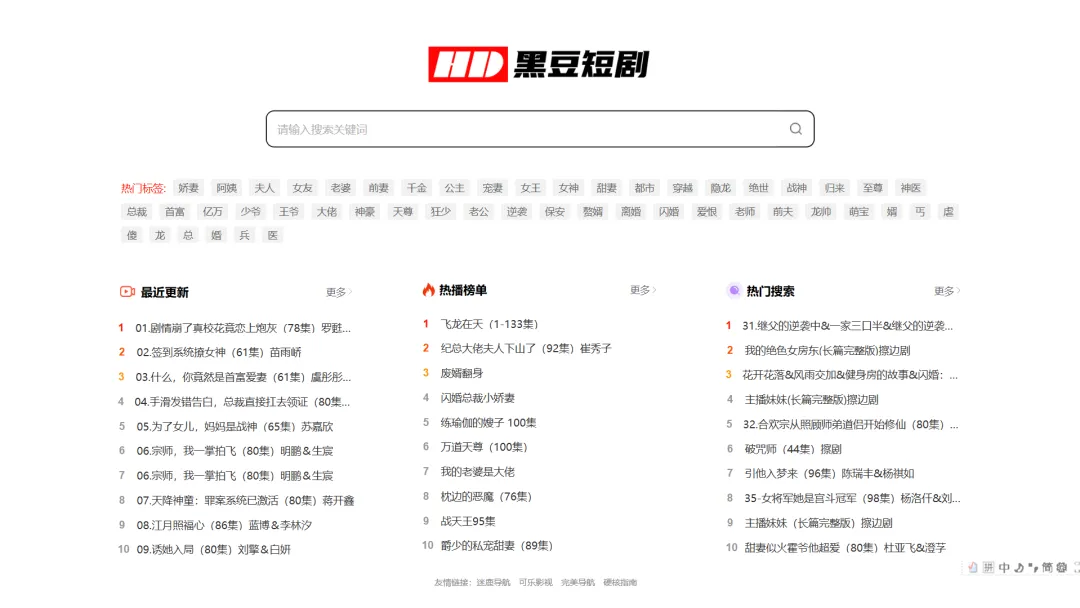
Task: Open 纪总大佬夫人下山了 (92集)
Action: pos(526,348)
